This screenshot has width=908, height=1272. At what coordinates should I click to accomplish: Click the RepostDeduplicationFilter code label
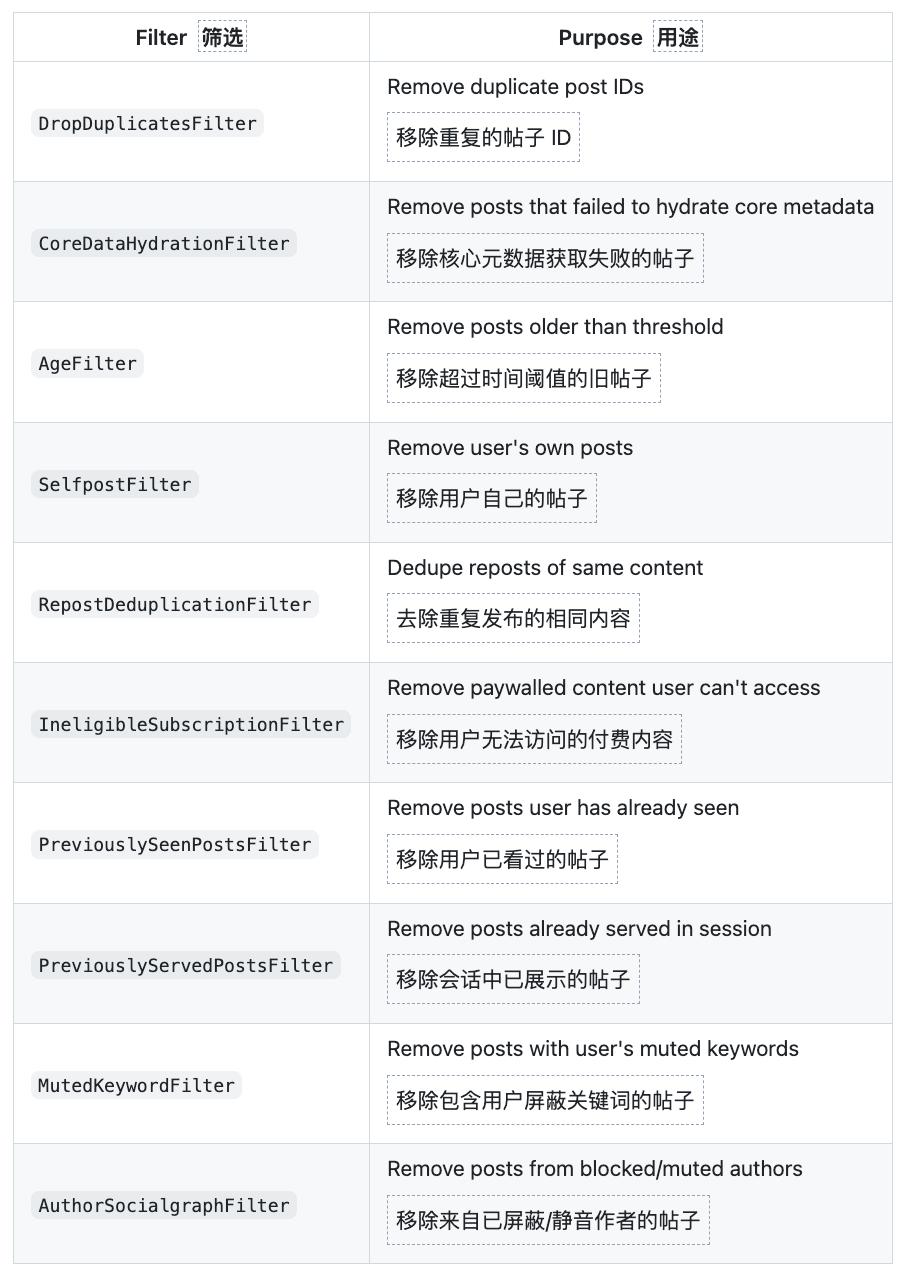pyautogui.click(x=175, y=605)
